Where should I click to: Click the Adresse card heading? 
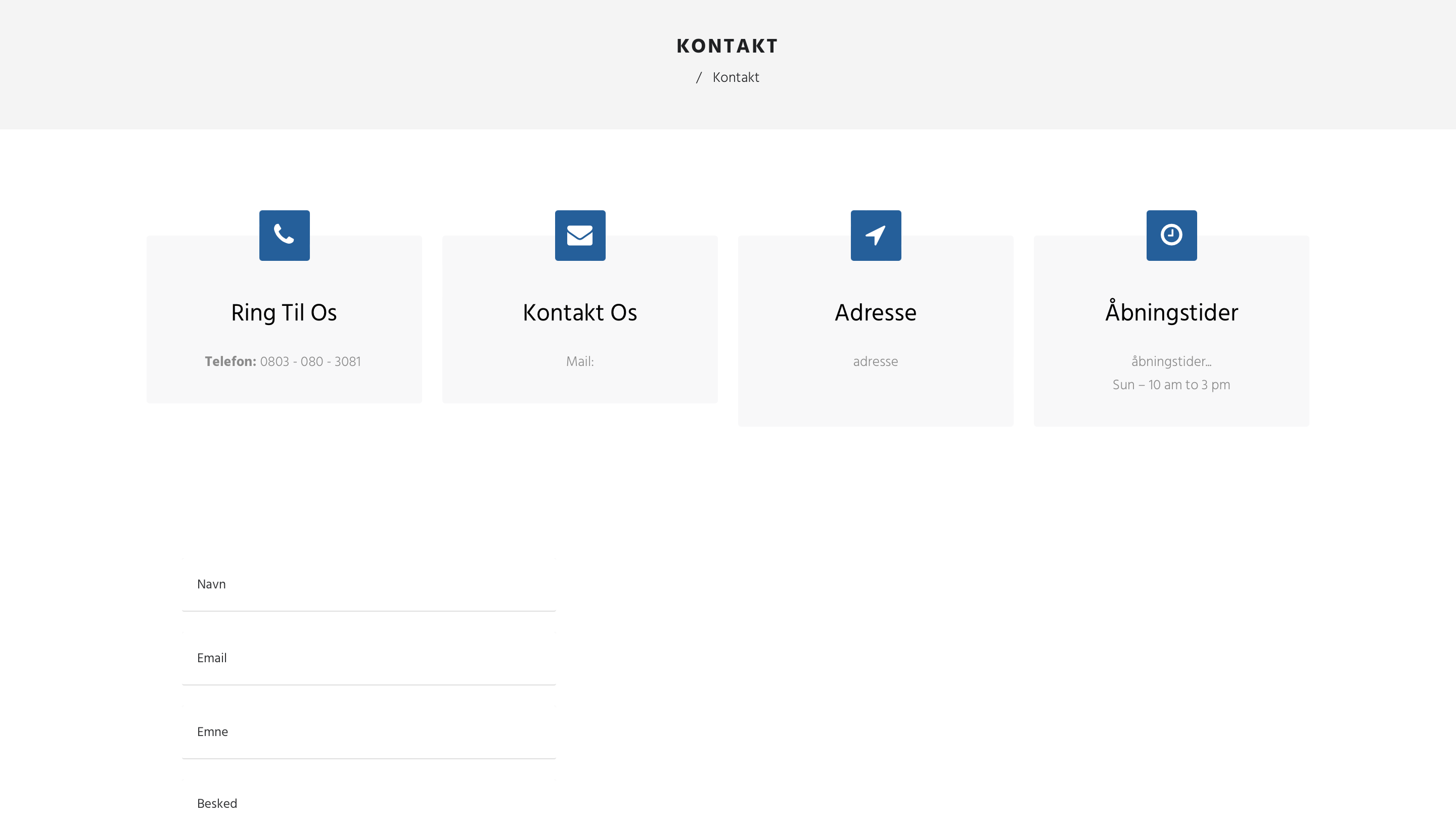[875, 313]
